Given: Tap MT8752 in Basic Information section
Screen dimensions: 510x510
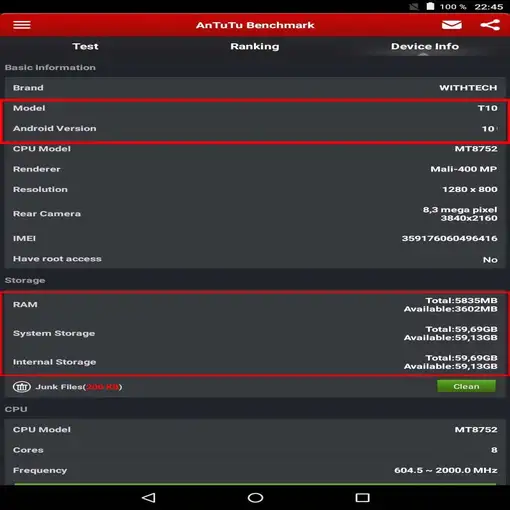Looking at the screenshot, I should coord(476,149).
